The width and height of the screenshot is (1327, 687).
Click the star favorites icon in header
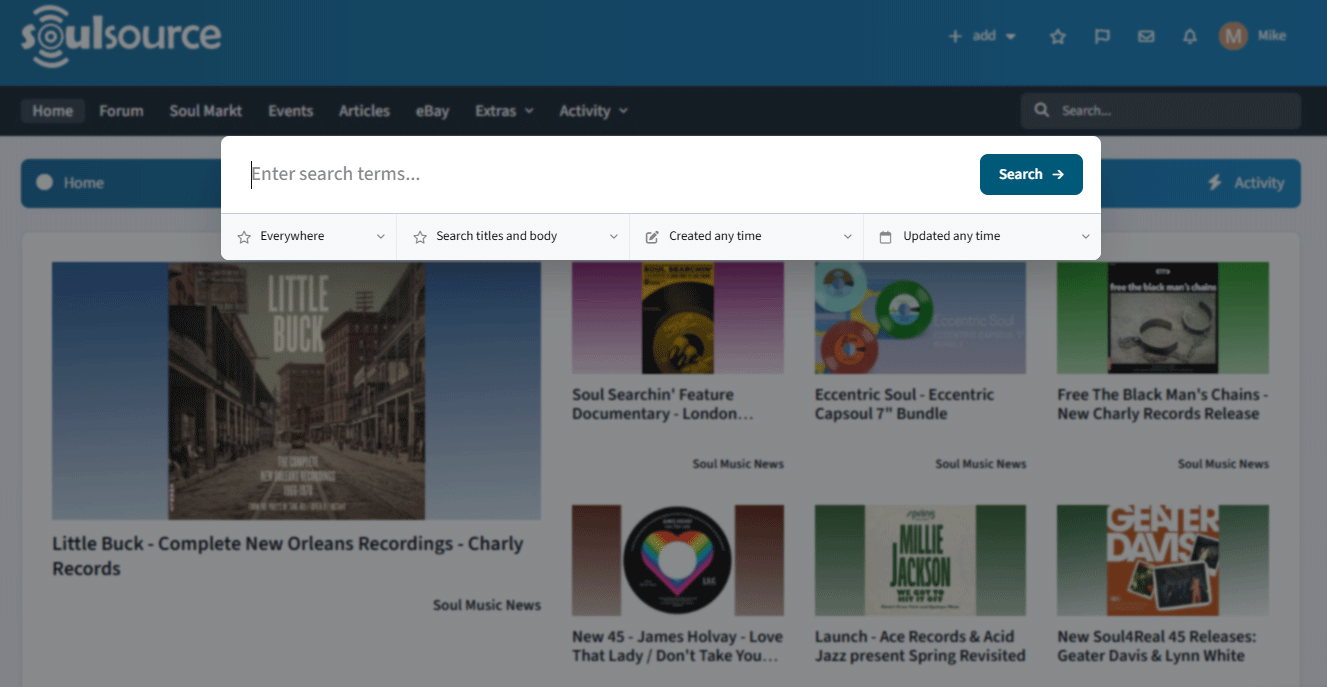pos(1057,36)
